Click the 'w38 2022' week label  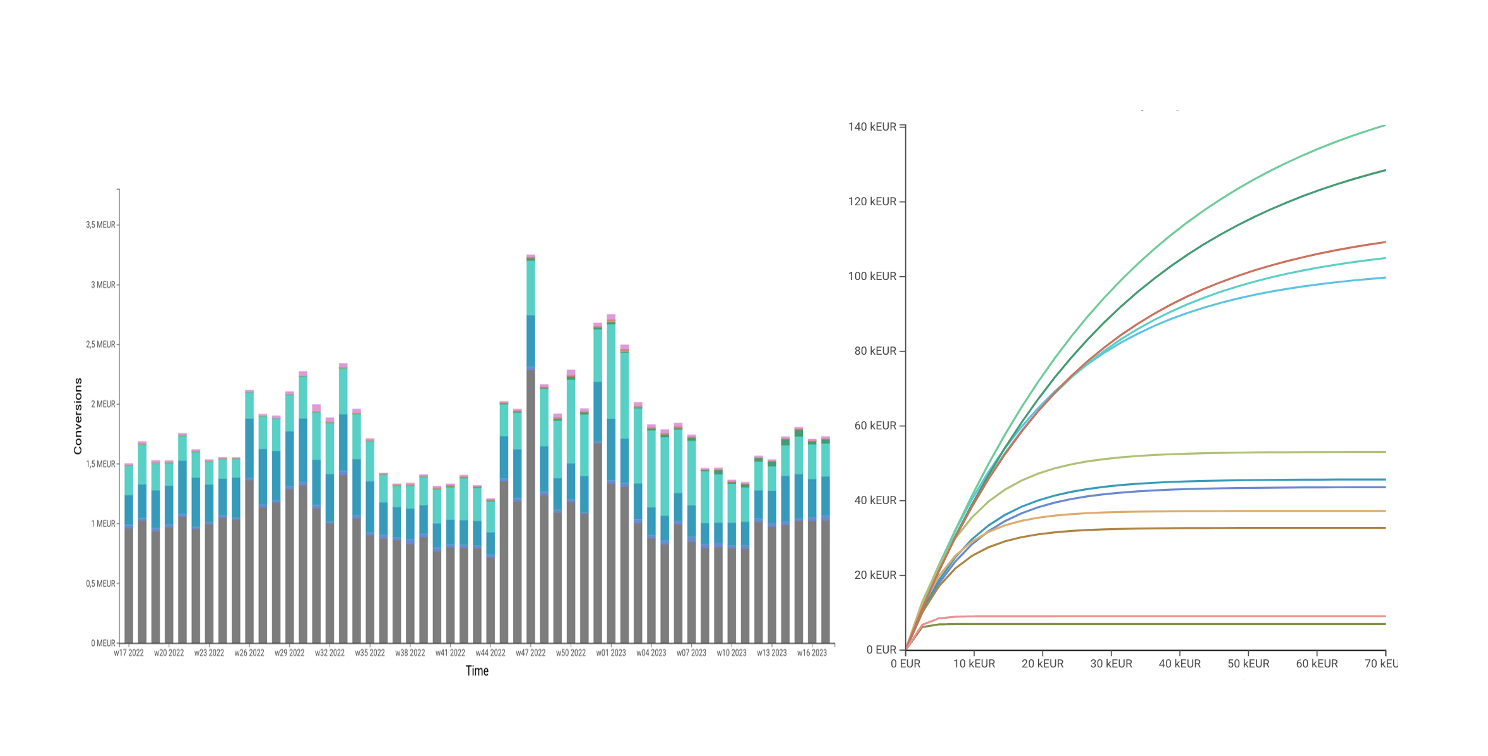410,653
